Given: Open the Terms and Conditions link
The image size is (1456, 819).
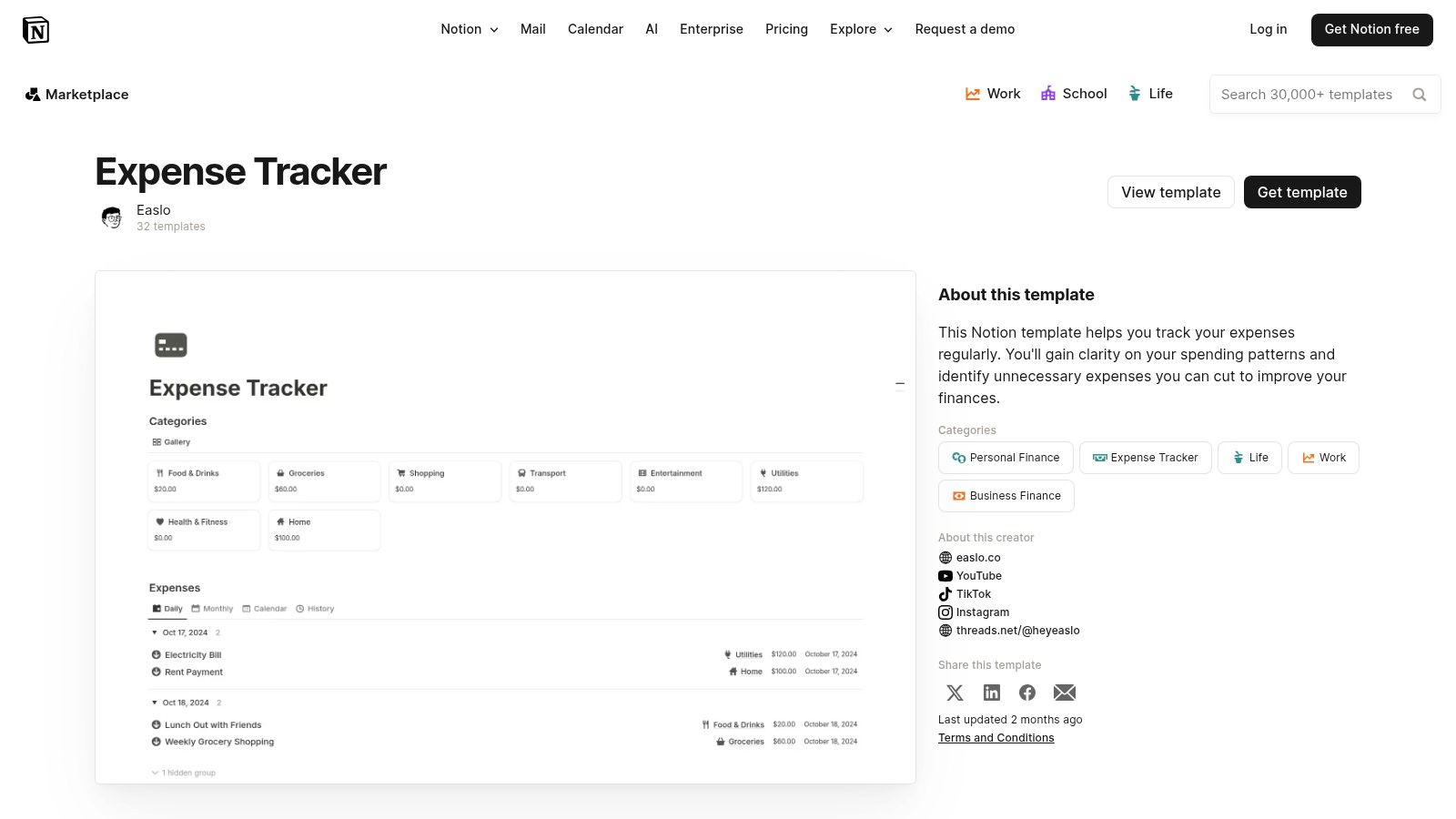Looking at the screenshot, I should (996, 738).
